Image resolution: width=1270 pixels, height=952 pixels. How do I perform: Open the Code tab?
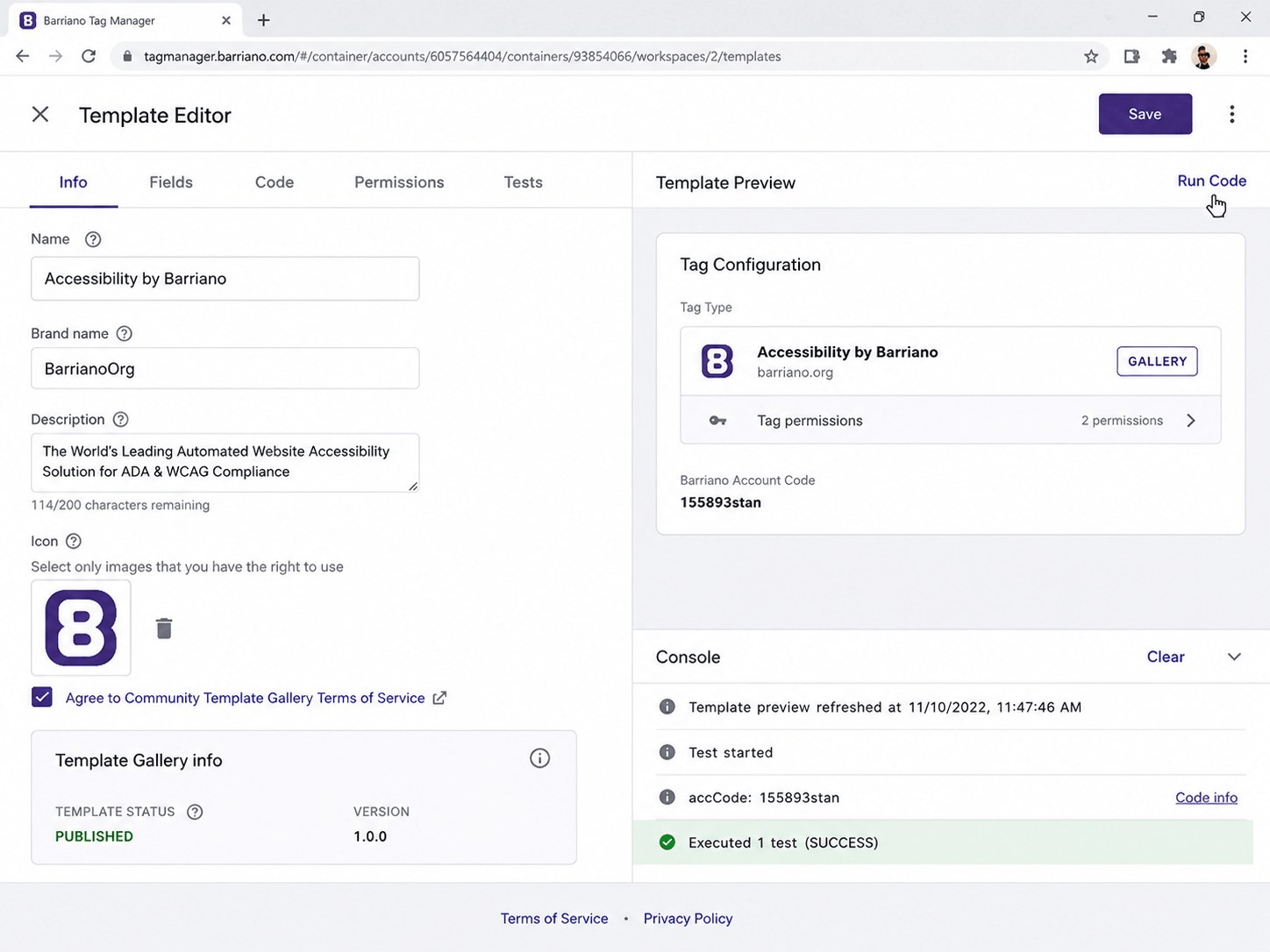click(275, 182)
